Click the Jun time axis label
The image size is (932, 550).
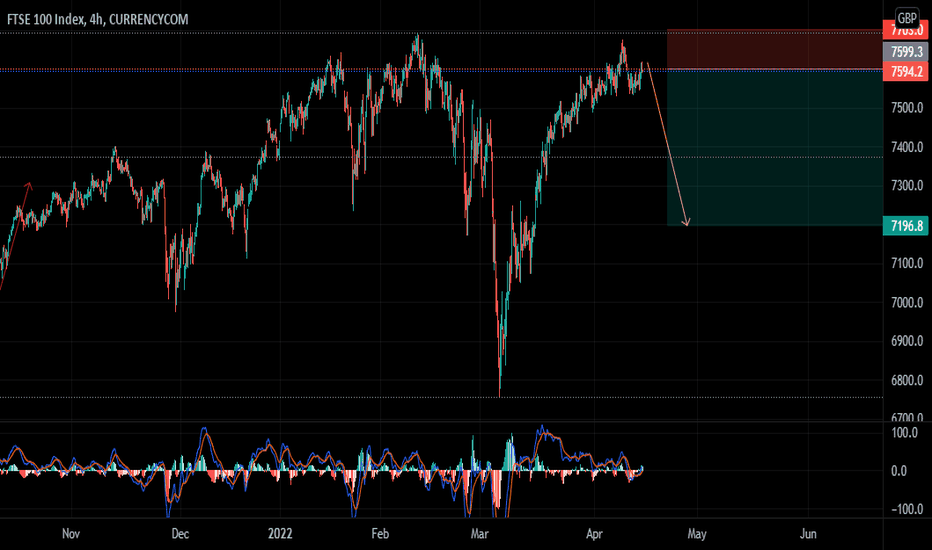tap(808, 534)
